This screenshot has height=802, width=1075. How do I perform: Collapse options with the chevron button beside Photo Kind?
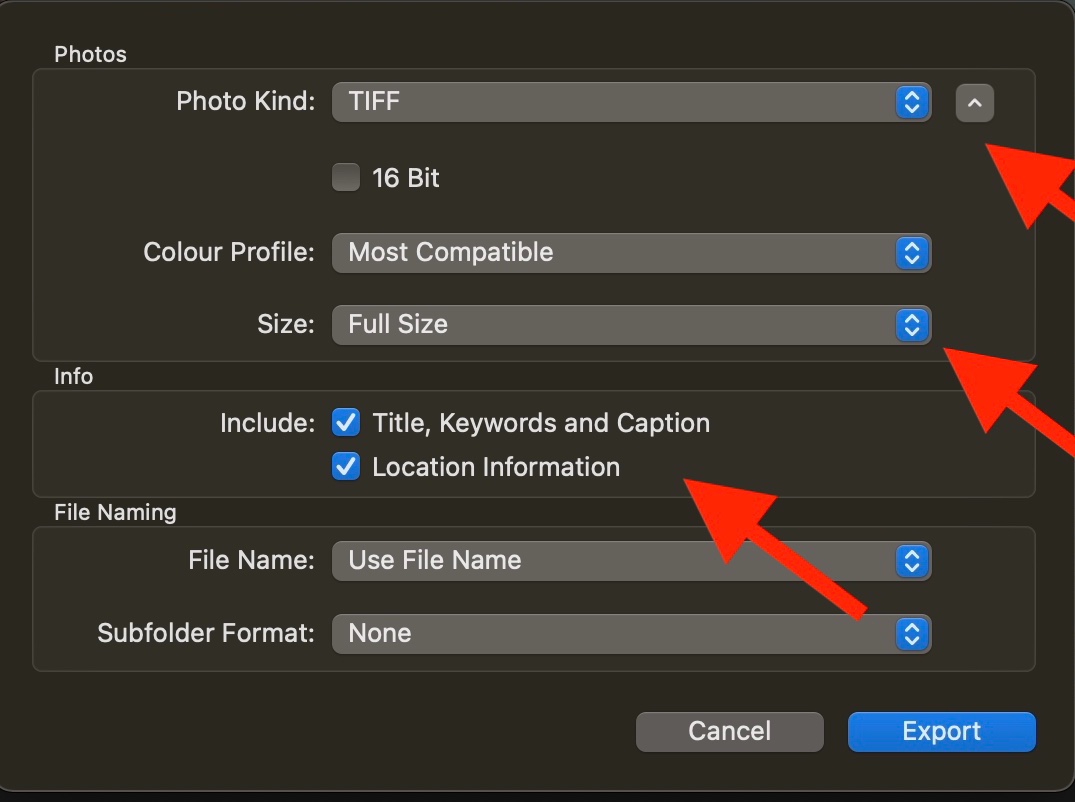974,102
